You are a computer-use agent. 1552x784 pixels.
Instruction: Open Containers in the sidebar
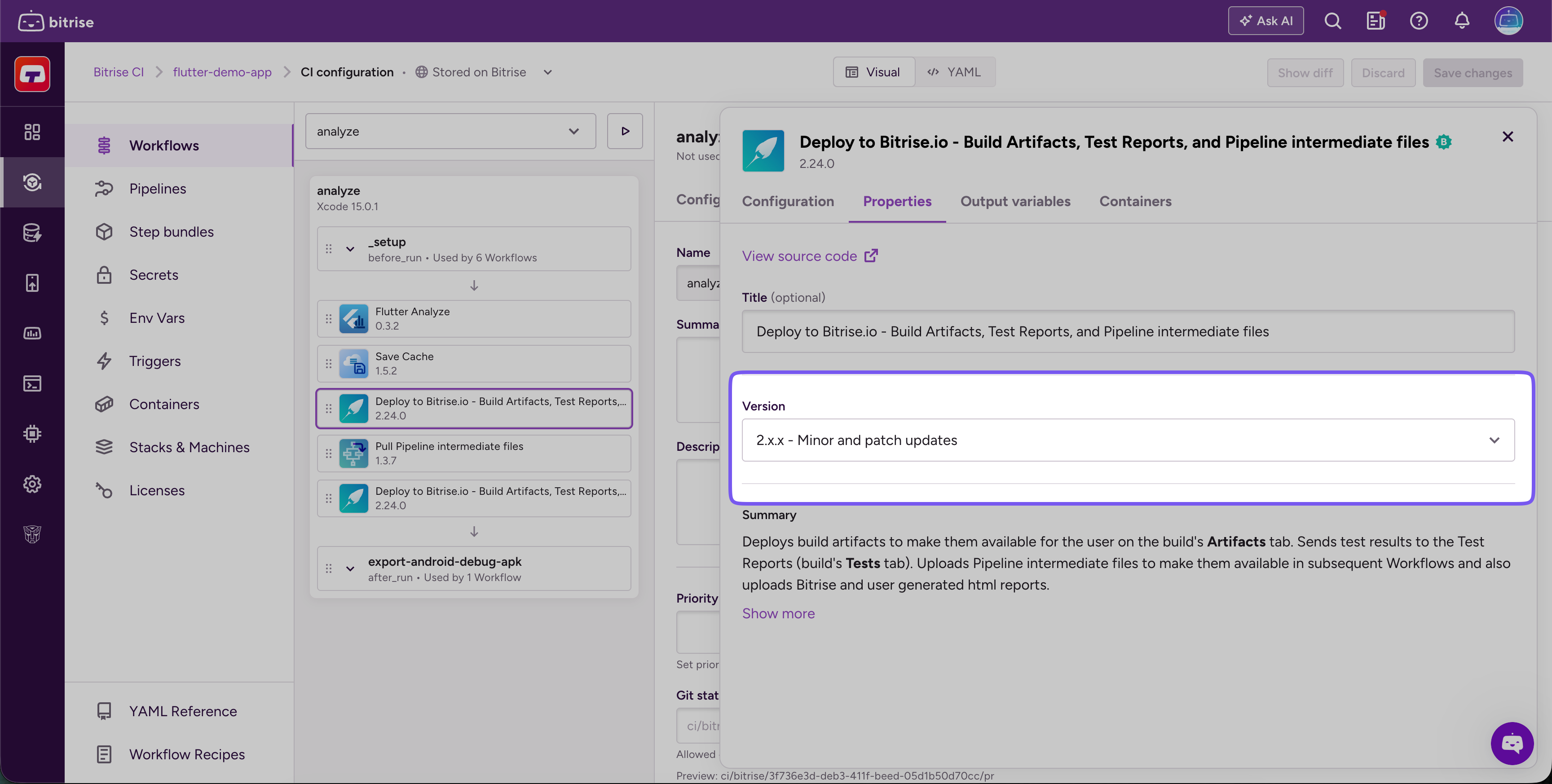(x=179, y=404)
